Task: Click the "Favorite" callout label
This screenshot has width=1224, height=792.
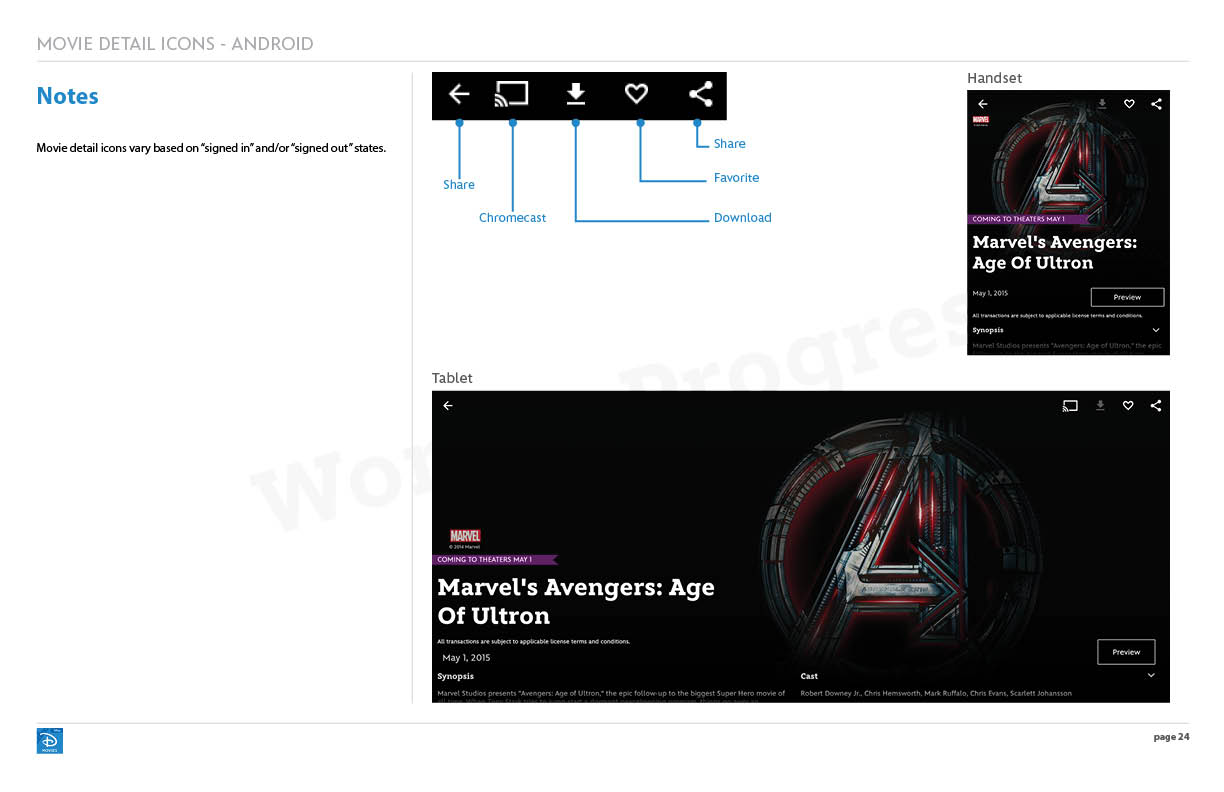Action: click(x=737, y=178)
